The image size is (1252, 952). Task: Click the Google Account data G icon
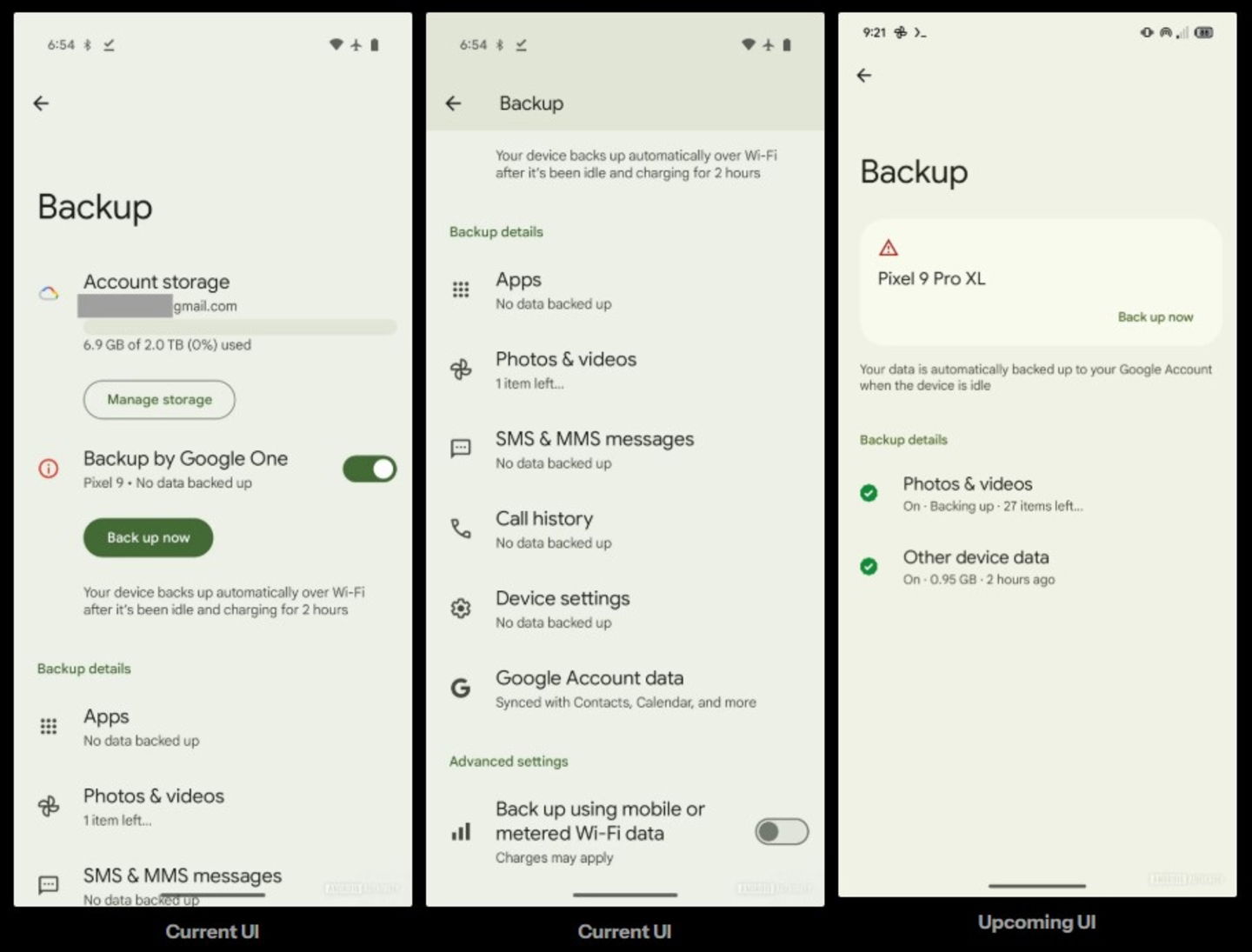point(461,688)
